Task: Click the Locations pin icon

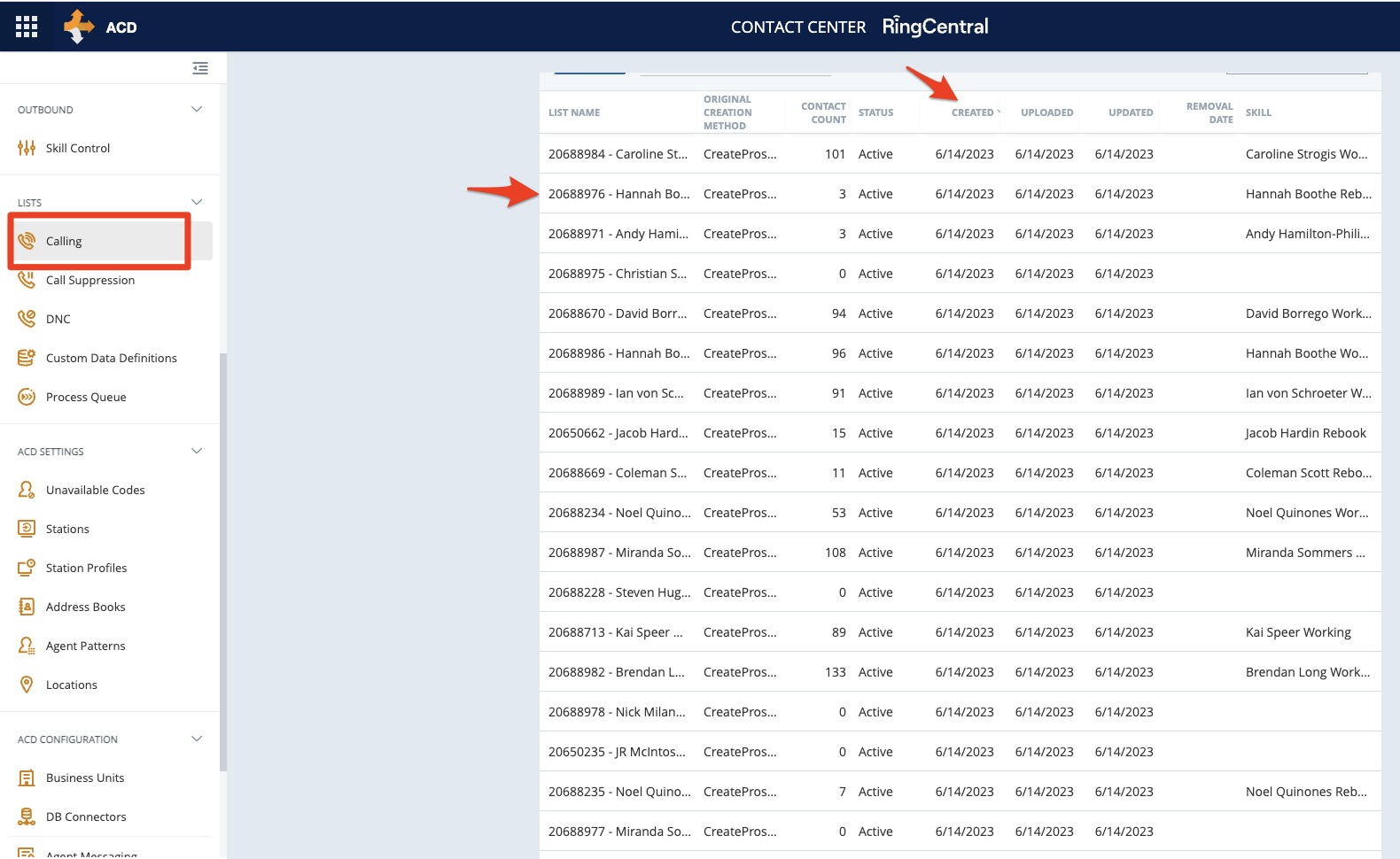Action: click(27, 685)
